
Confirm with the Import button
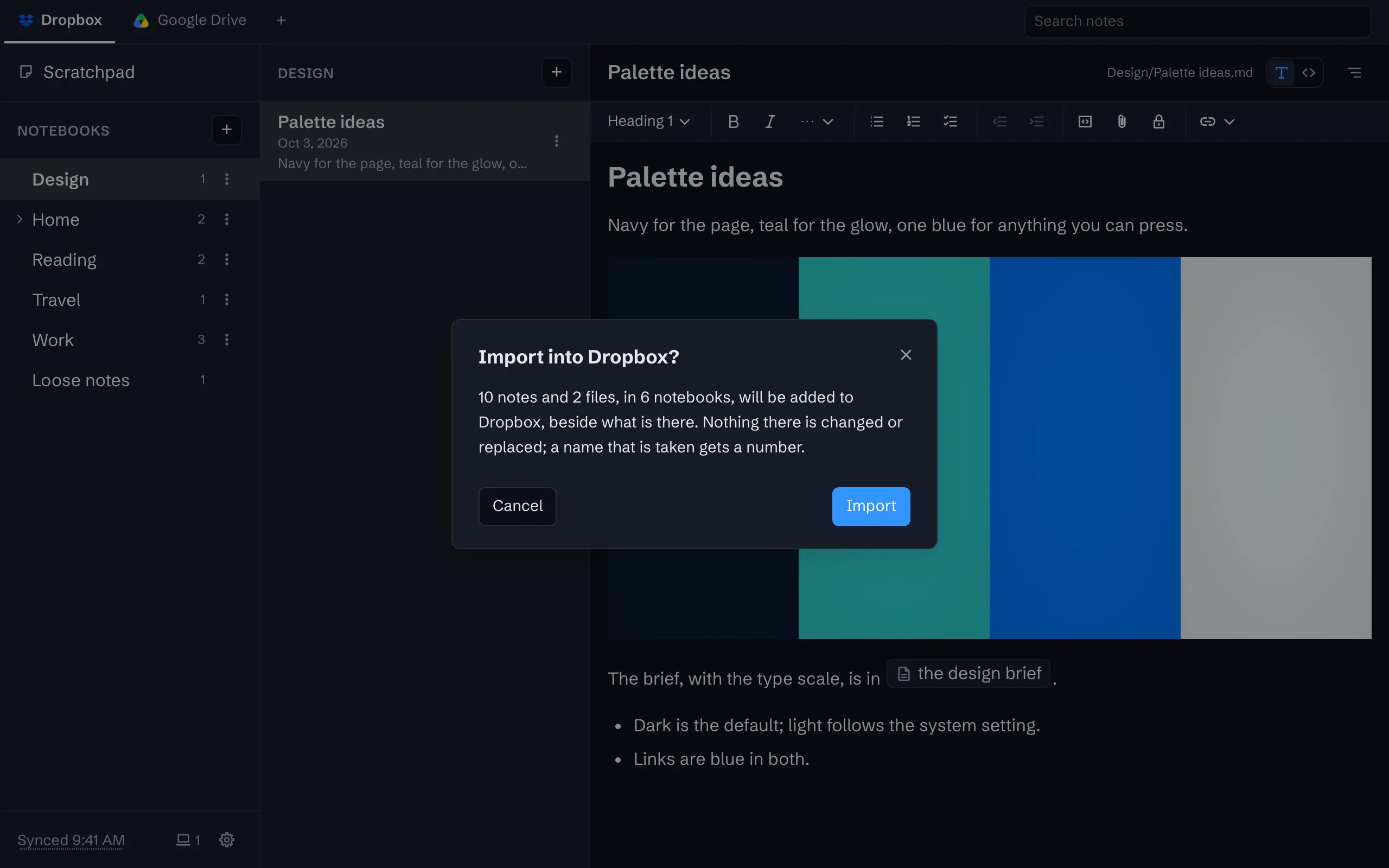point(871,506)
